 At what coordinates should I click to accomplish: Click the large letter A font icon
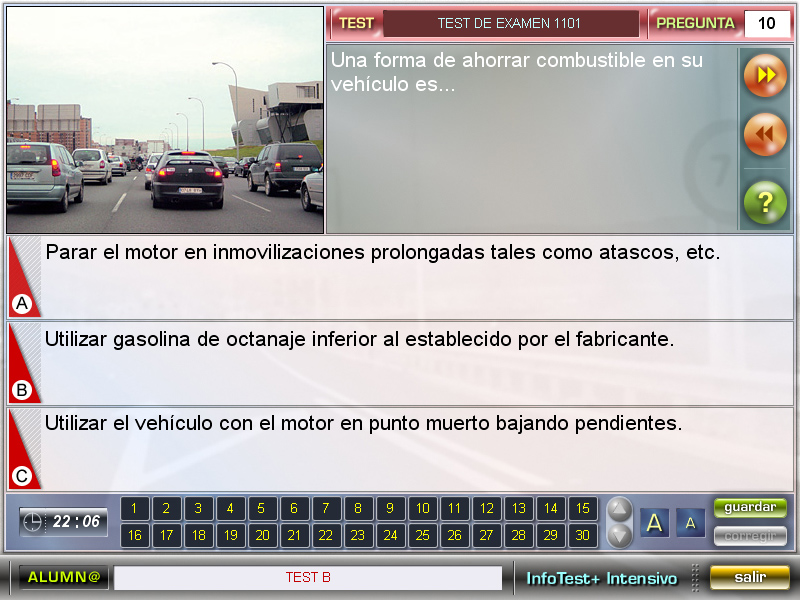tap(655, 523)
